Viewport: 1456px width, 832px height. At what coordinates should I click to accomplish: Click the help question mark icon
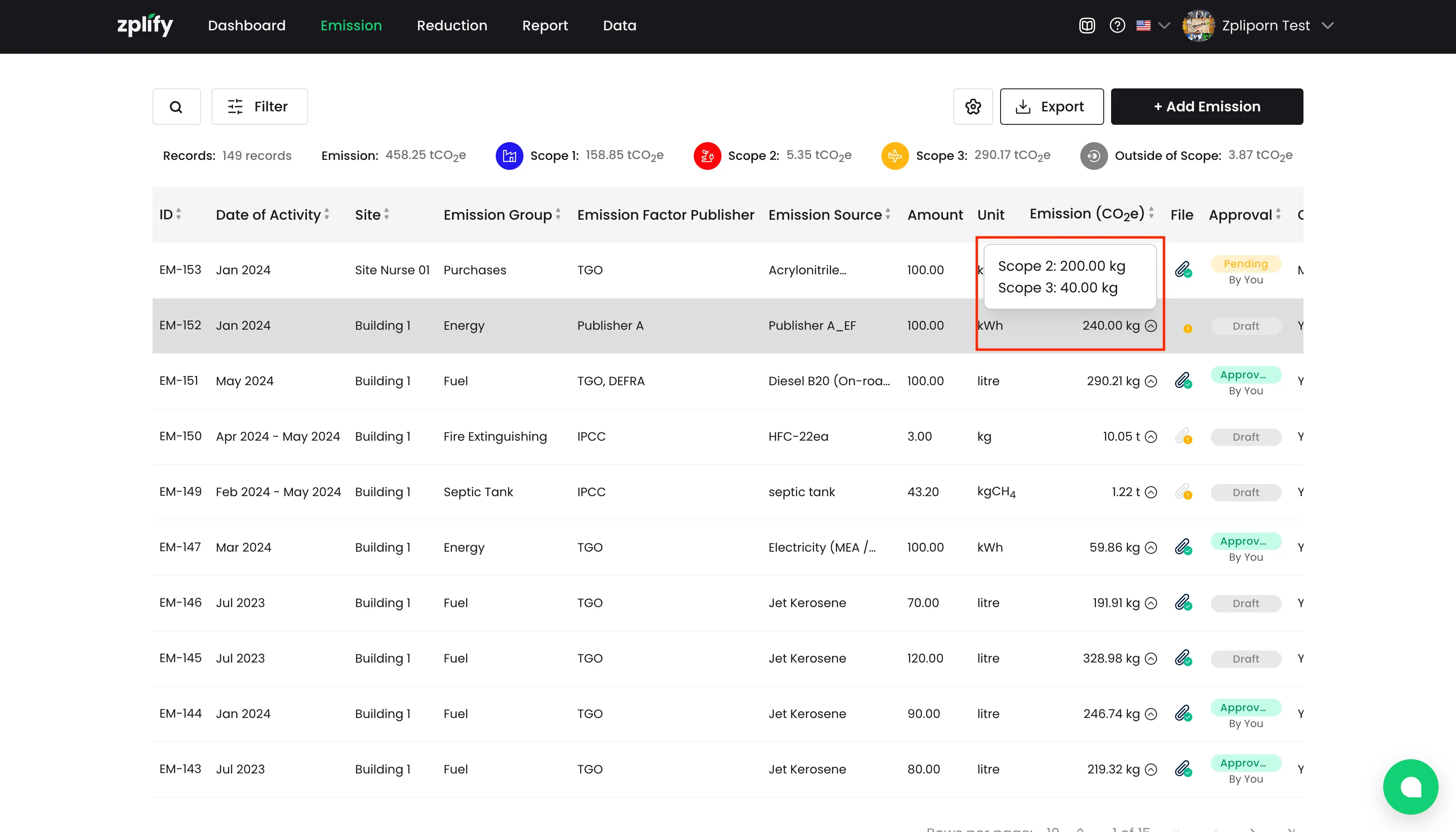click(x=1117, y=26)
